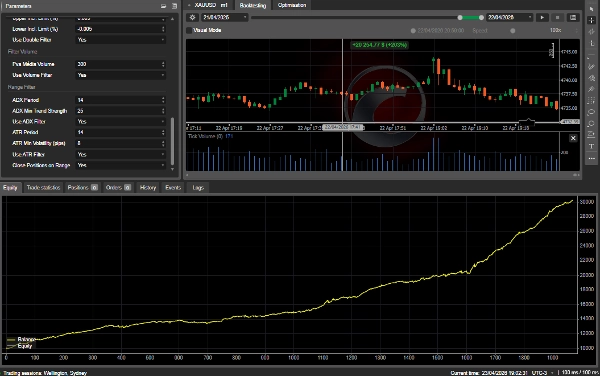The width and height of the screenshot is (600, 376).
Task: Select the text annotation tool
Action: coord(592,146)
